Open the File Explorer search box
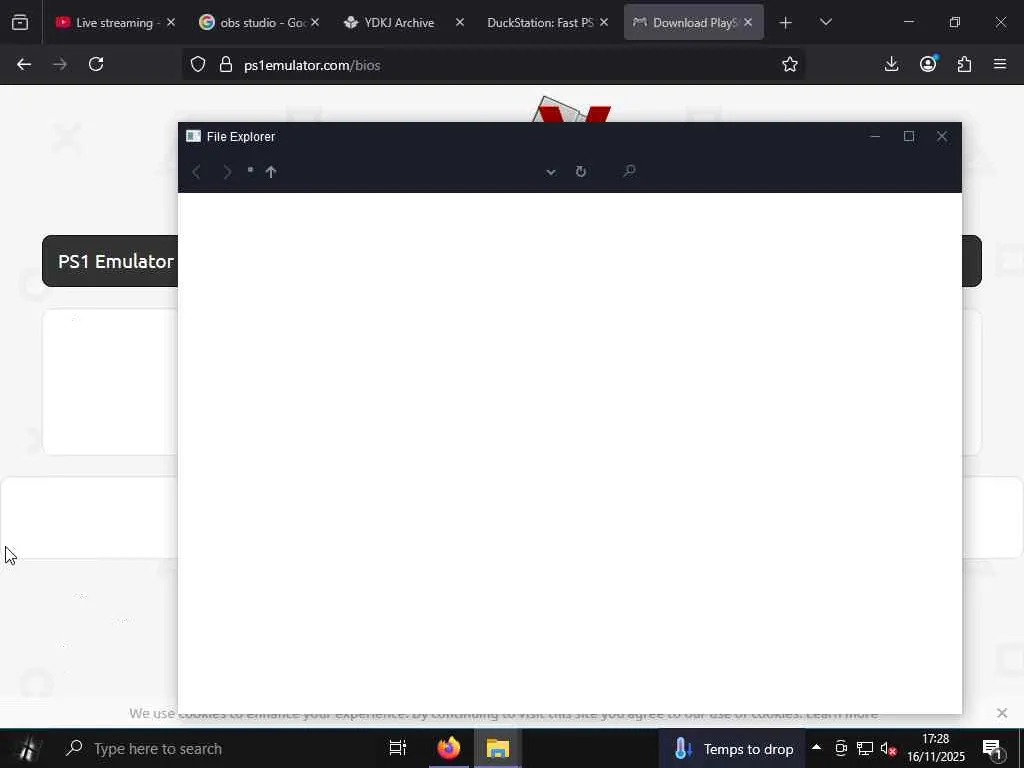1024x768 pixels. coord(629,171)
